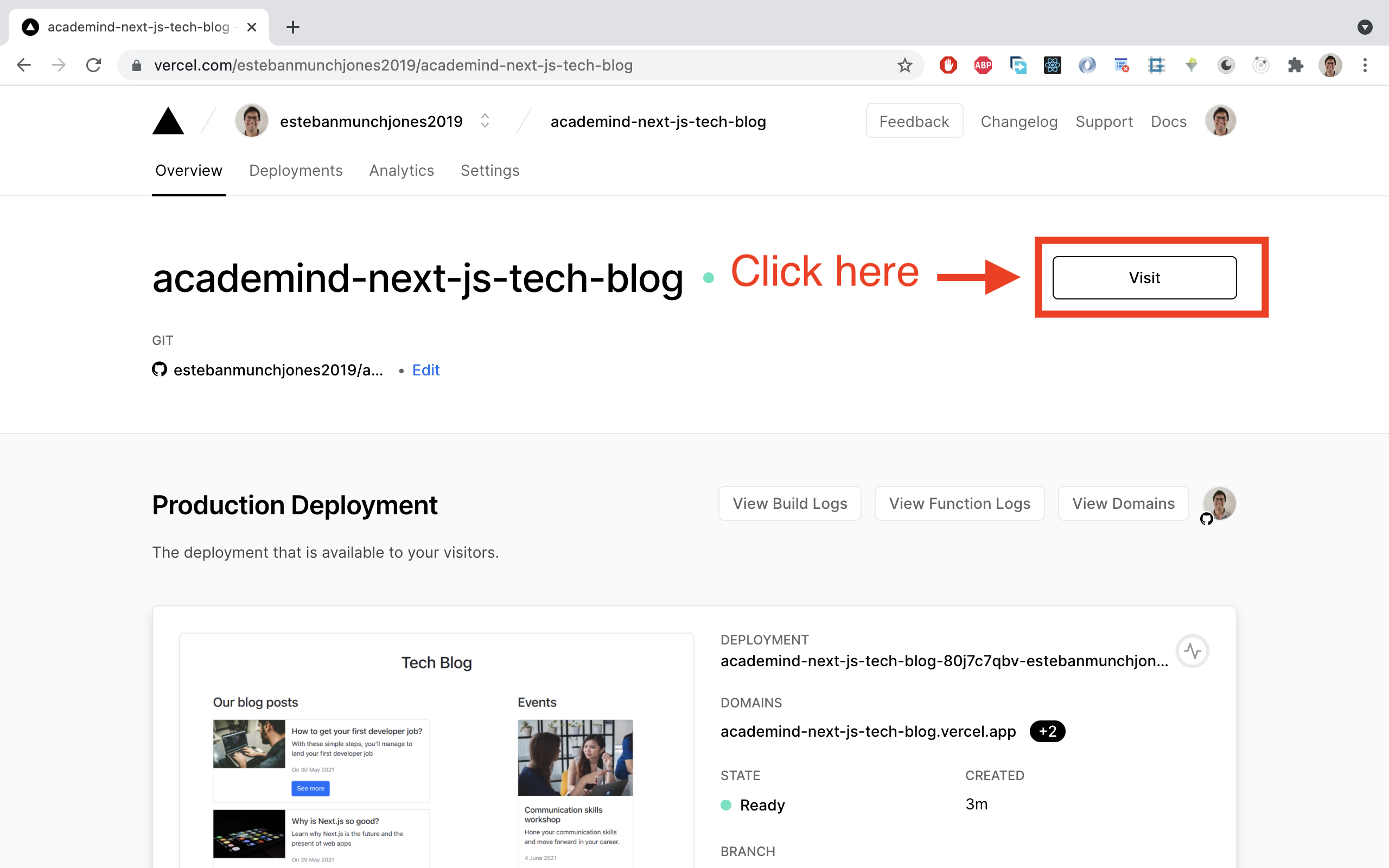Open the React Developer Tools extension icon
This screenshot has height=868, width=1389.
[x=1052, y=65]
